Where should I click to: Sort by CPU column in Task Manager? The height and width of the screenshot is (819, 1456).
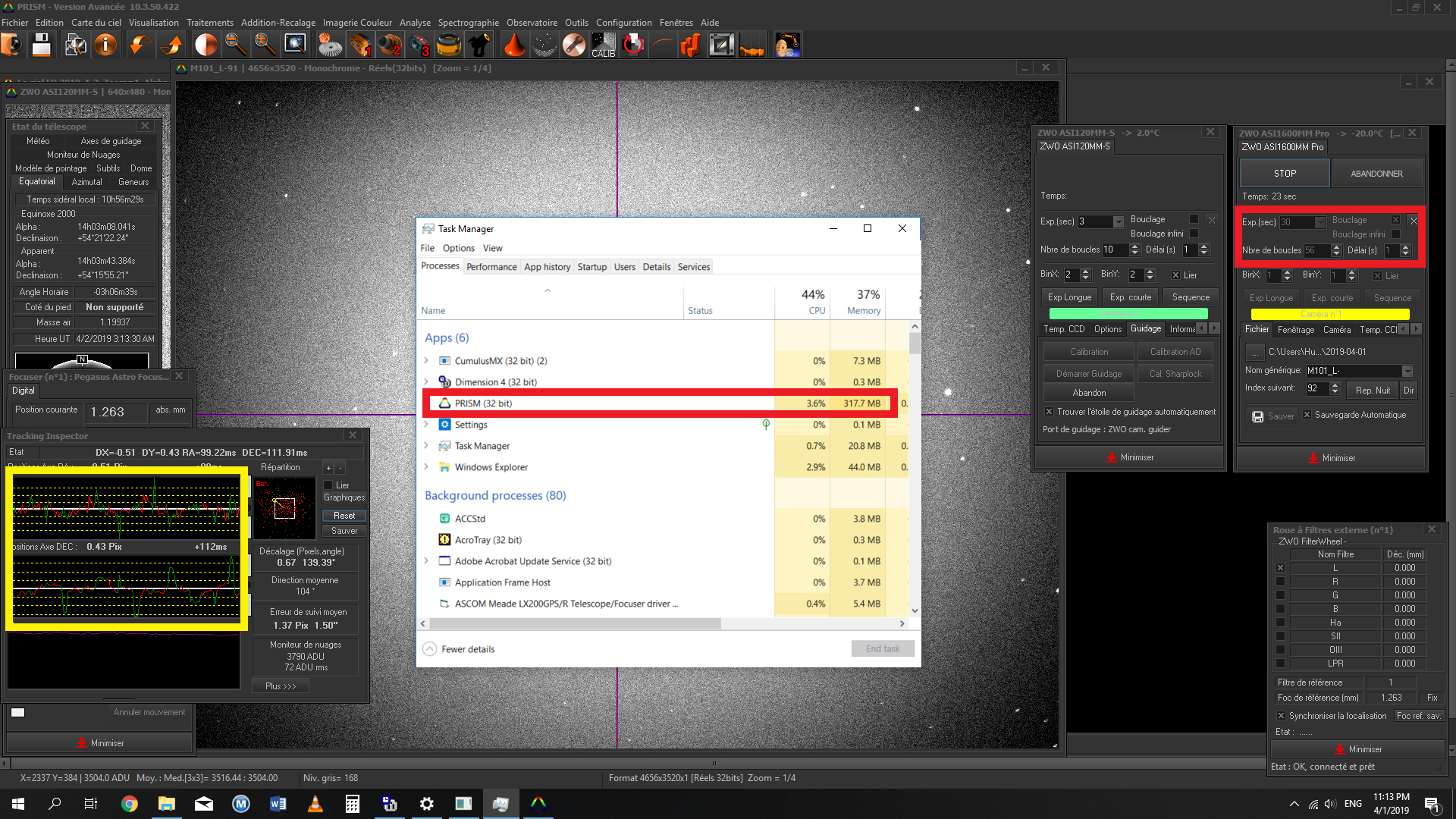(x=802, y=301)
